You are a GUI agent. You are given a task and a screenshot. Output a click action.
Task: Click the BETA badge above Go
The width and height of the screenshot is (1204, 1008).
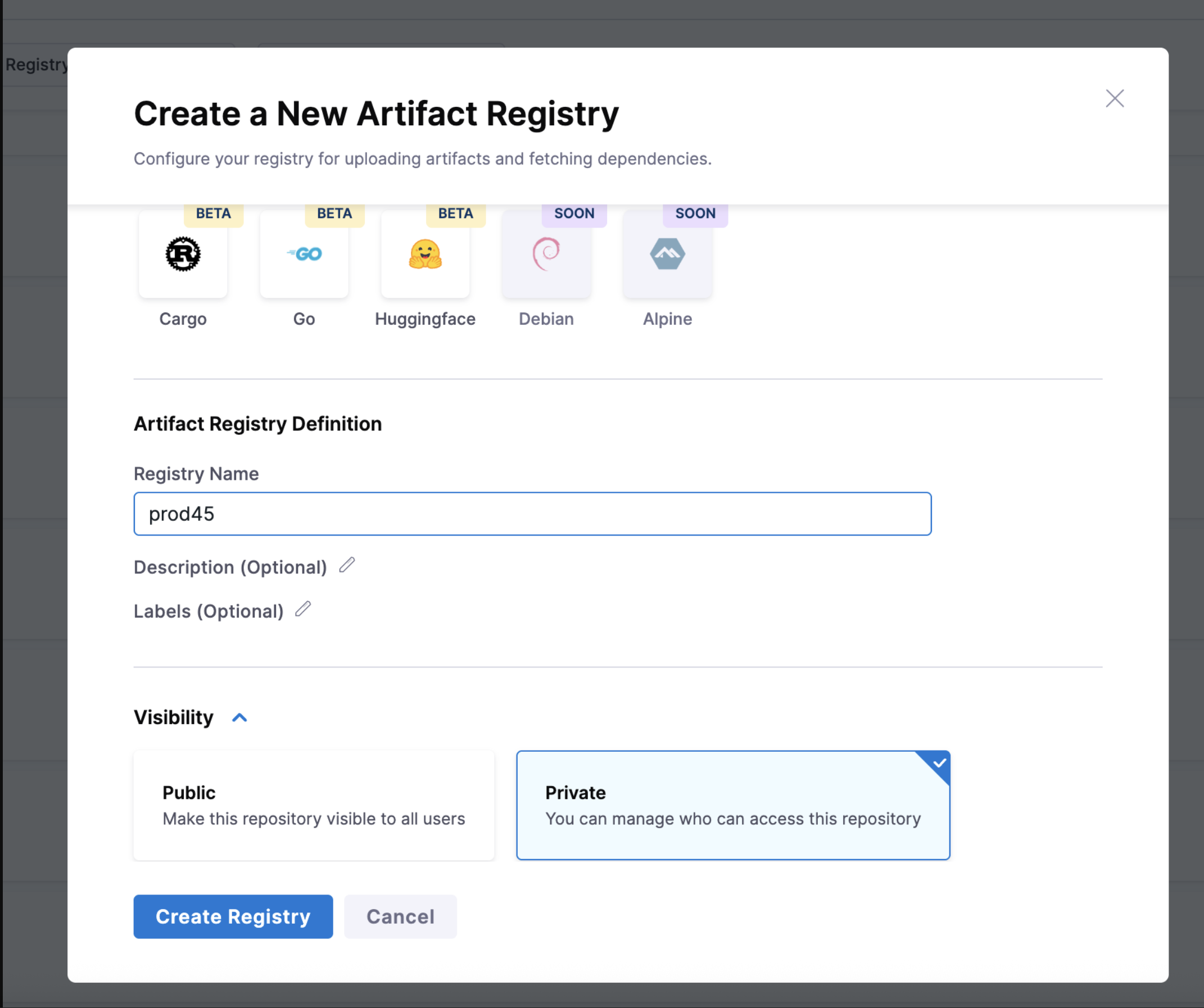click(334, 213)
